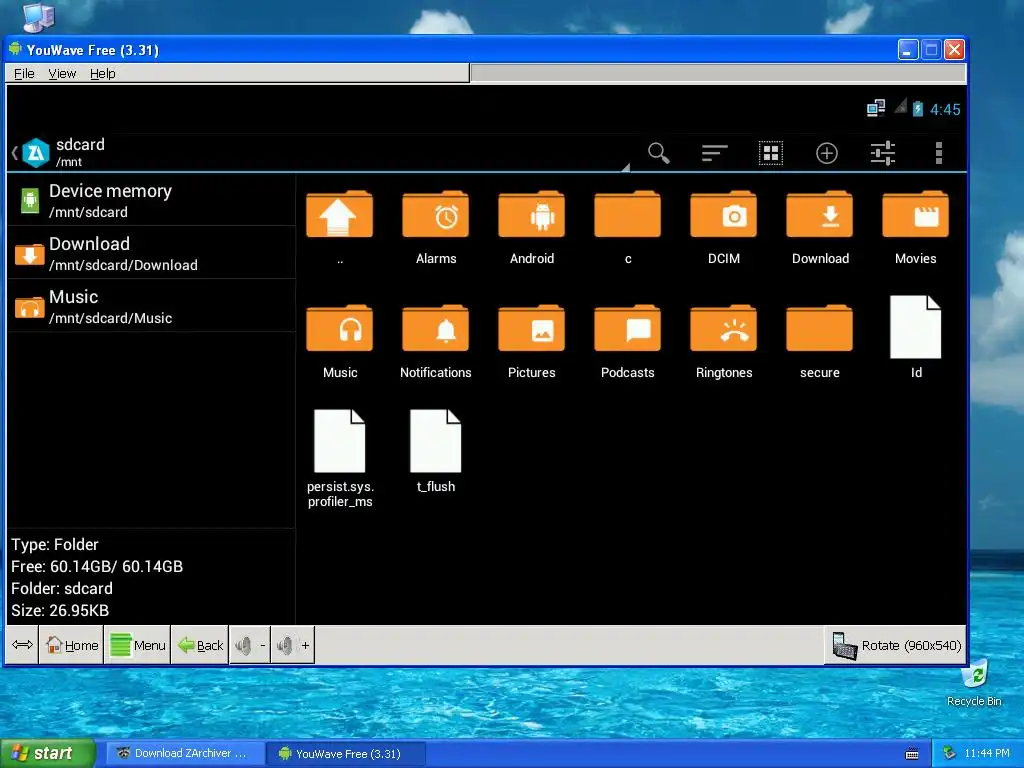Viewport: 1024px width, 768px height.
Task: Open the Recycle Bin desktop icon
Action: 974,684
